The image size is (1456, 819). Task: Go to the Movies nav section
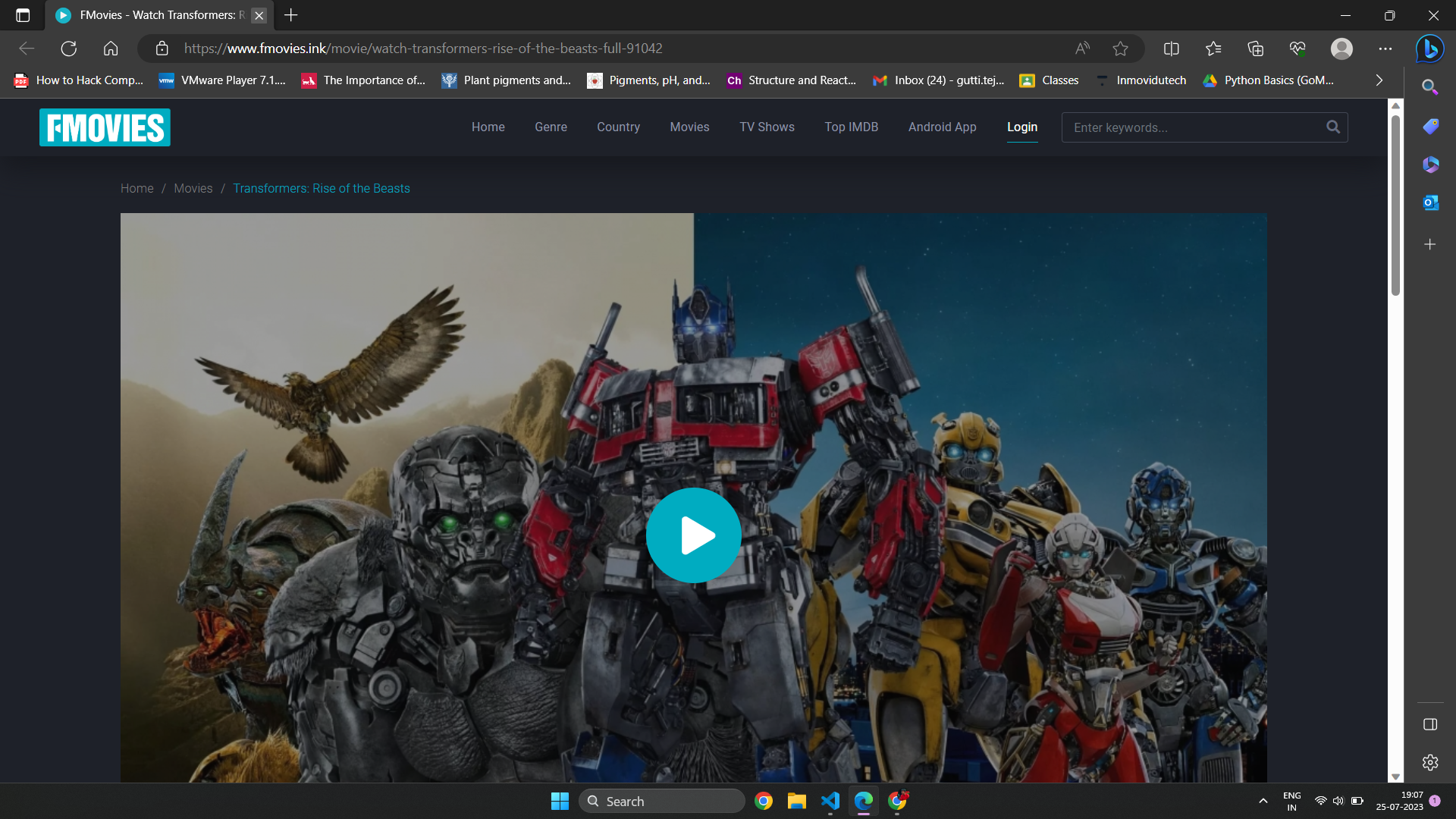(x=689, y=127)
